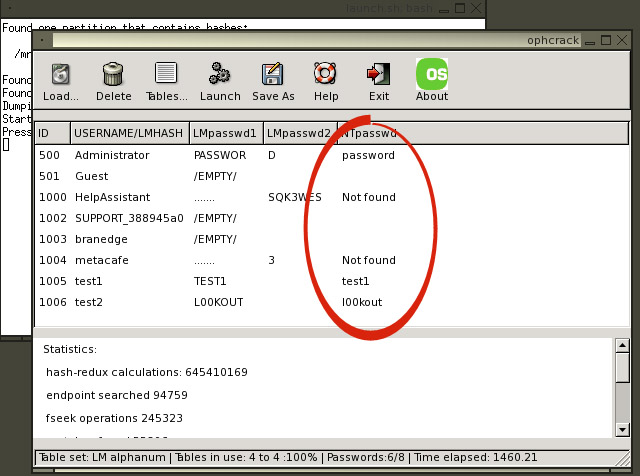Screen dimensions: 640x476
Task: Close the launch.sh bash terminal window
Action: point(476,8)
